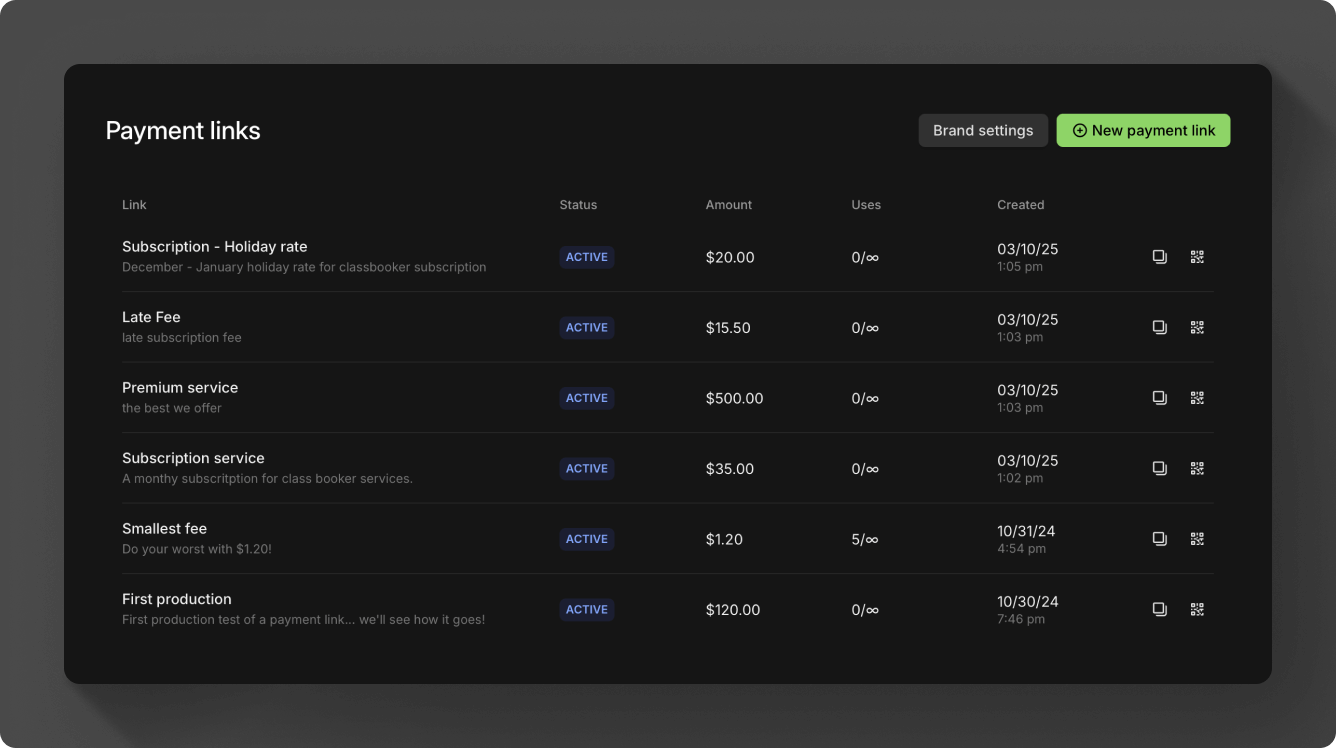The image size is (1336, 748).
Task: Copy the Subscription service payment link
Action: click(x=1159, y=468)
